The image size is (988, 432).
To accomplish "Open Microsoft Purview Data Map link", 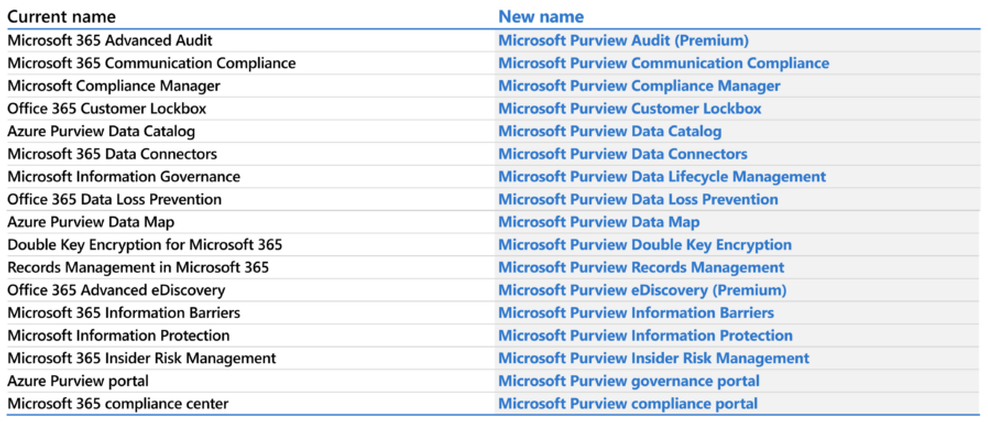I will 599,222.
